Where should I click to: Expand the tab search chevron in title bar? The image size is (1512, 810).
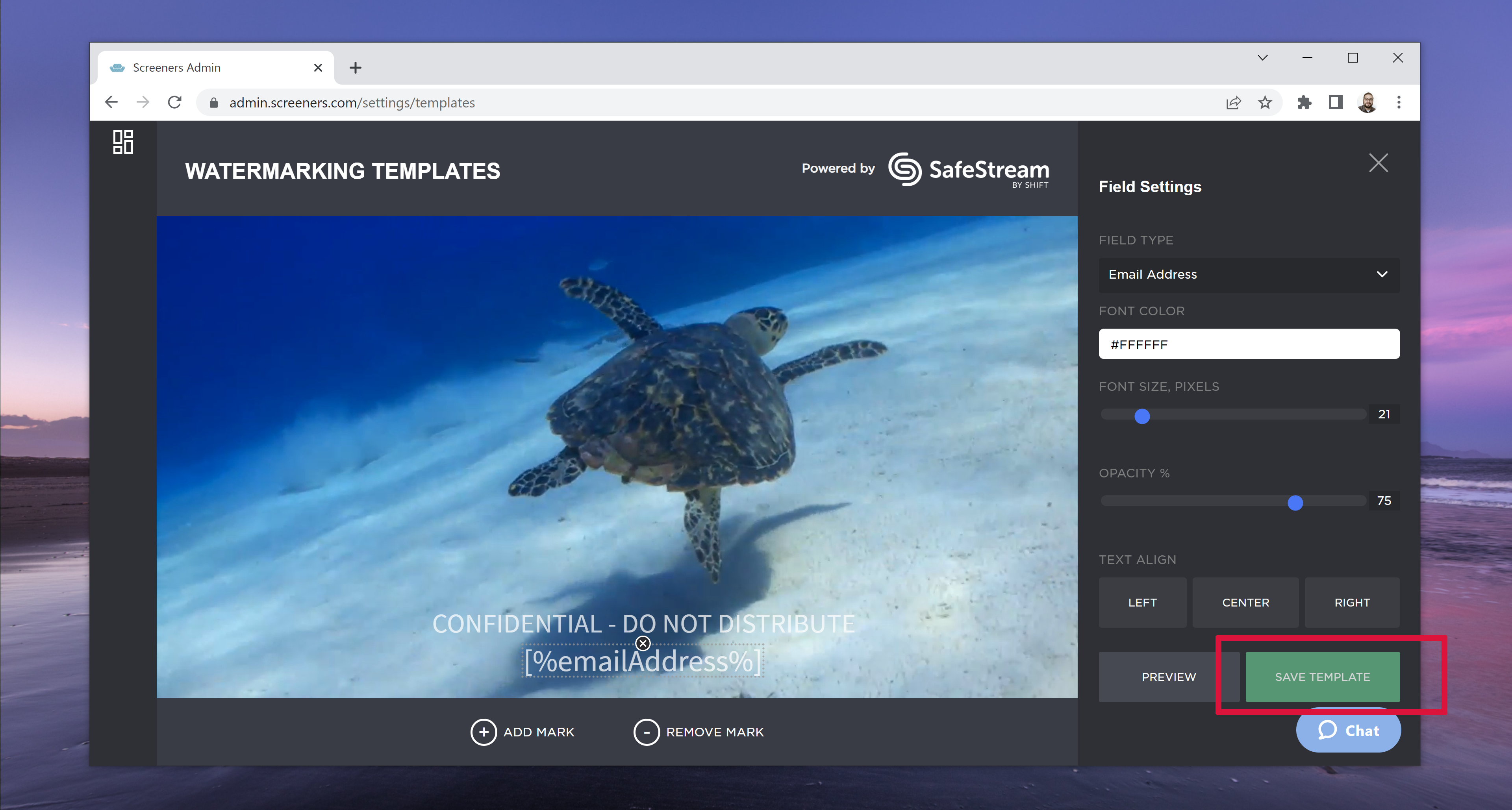pyautogui.click(x=1262, y=57)
